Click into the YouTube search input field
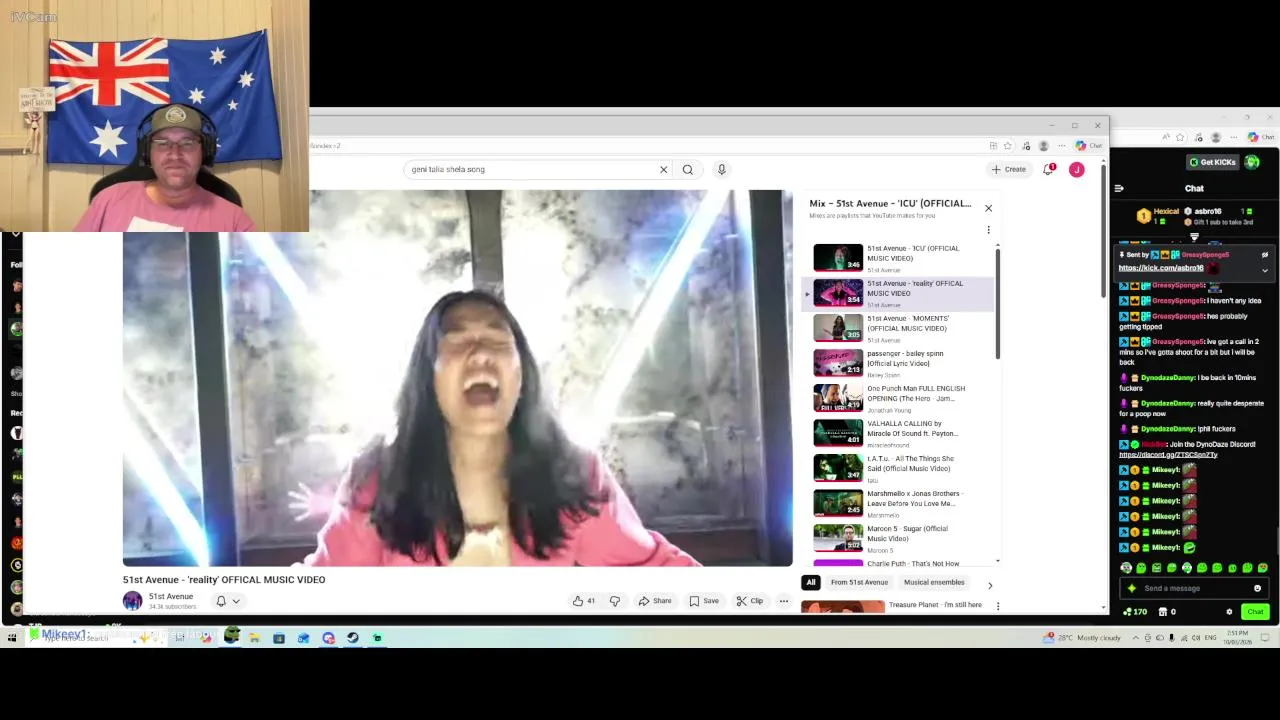1280x720 pixels. coord(530,169)
